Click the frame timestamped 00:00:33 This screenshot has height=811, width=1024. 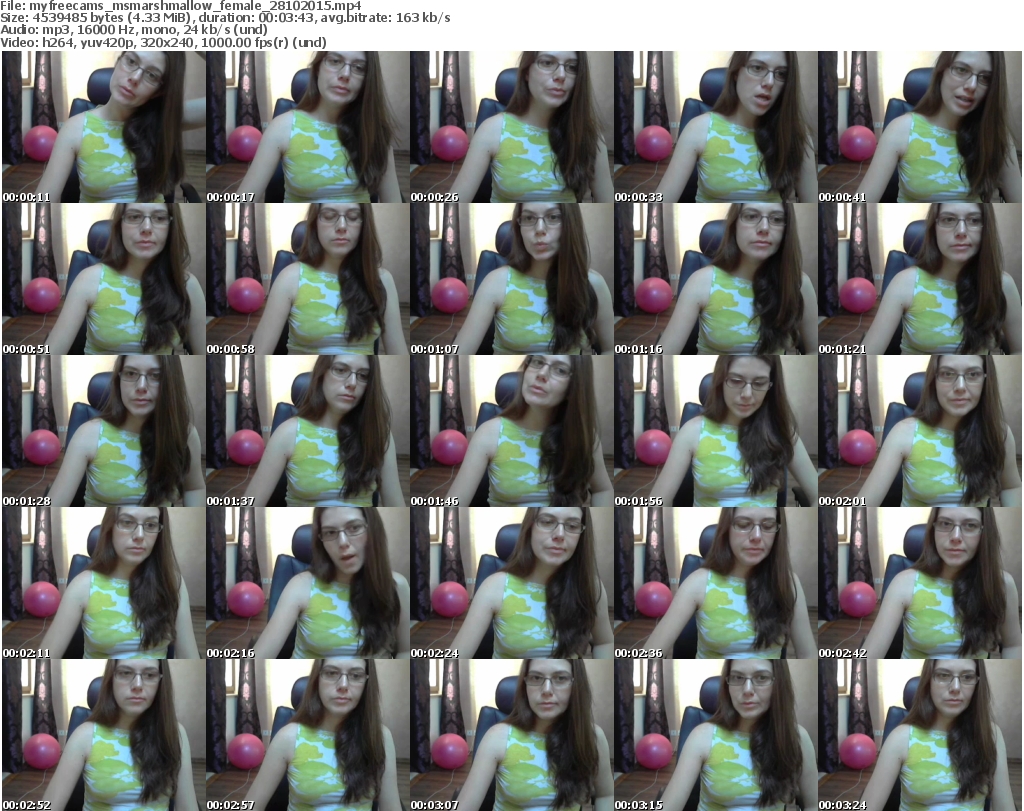pos(715,127)
